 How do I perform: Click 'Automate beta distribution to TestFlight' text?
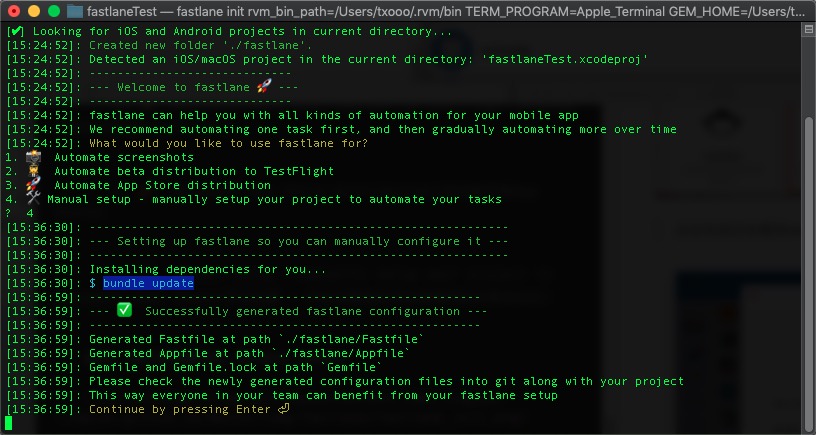[194, 171]
